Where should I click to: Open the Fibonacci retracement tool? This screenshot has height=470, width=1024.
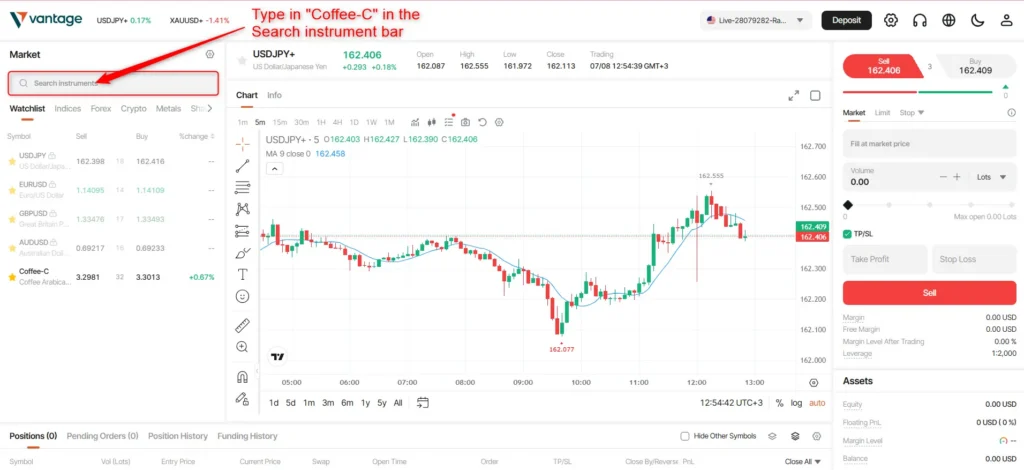242,187
